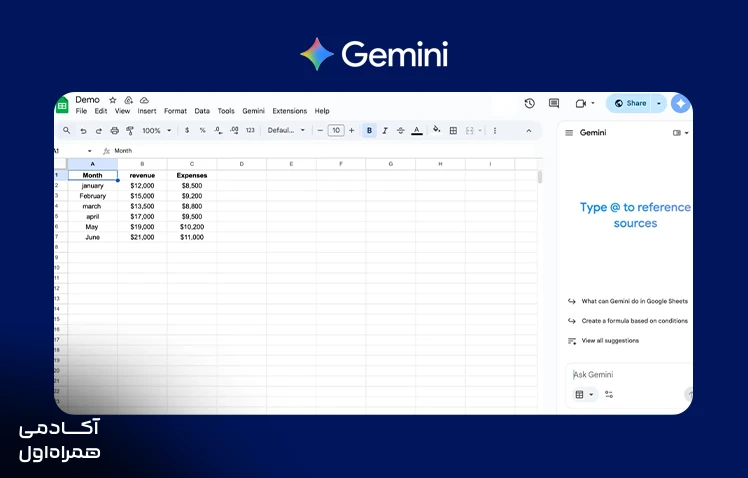Toggle italic formatting
The image size is (748, 478).
(385, 130)
